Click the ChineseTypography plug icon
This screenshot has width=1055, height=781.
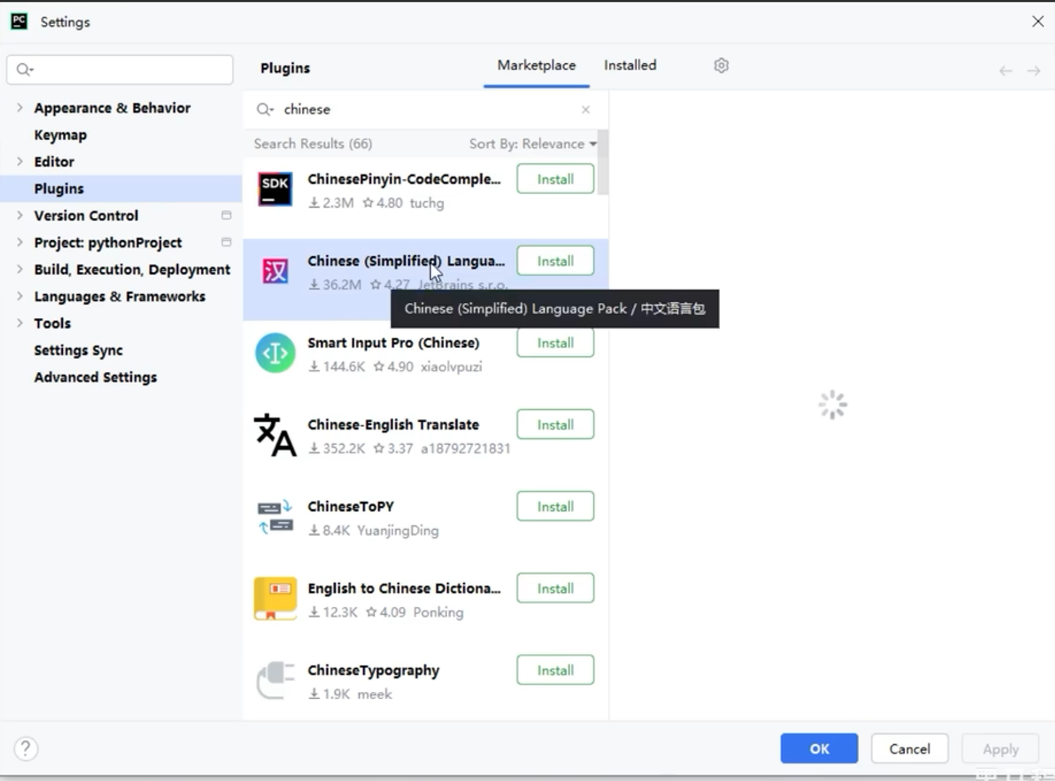pos(275,681)
